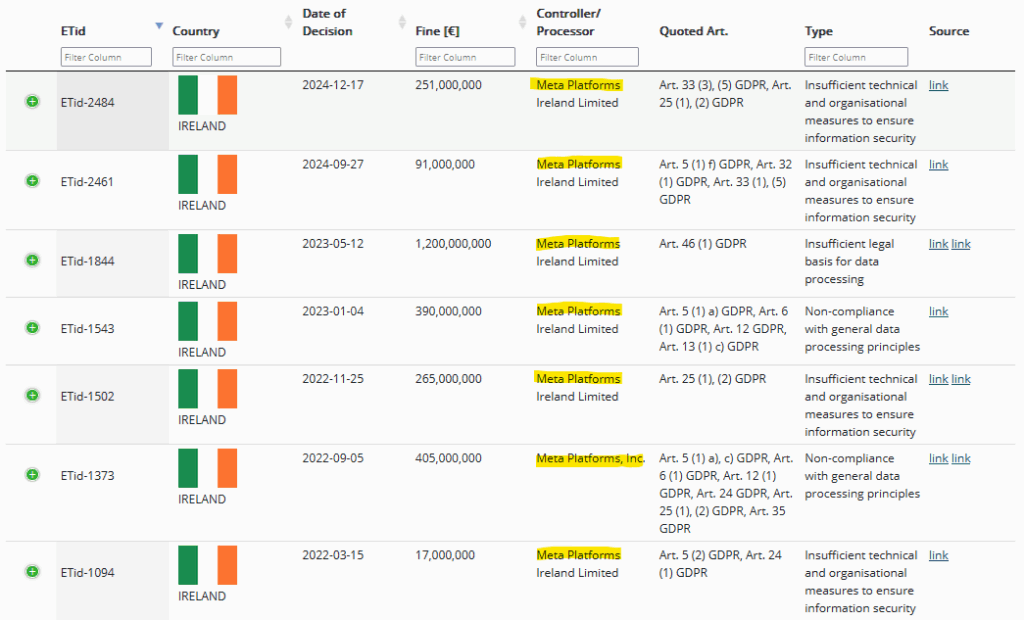Type in the ETid filter field
Screen dimensions: 1024x620
point(106,57)
